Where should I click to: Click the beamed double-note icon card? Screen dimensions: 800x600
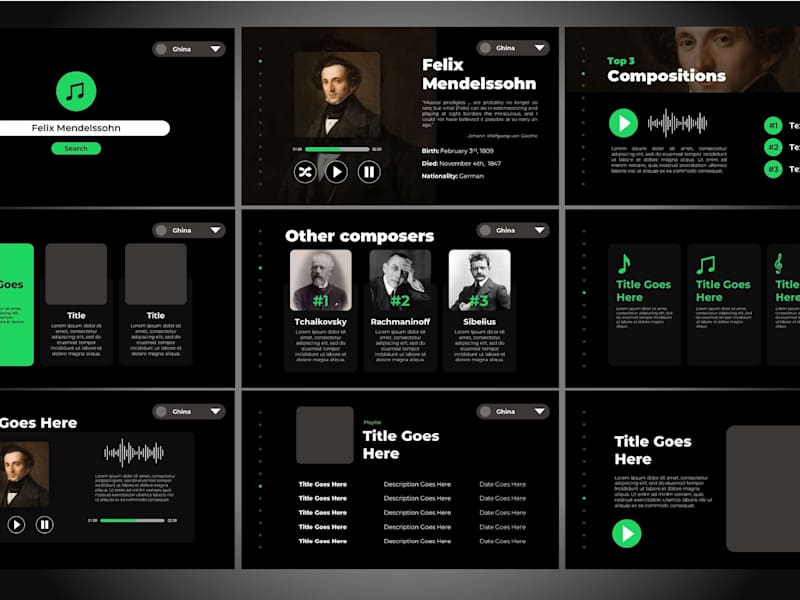click(724, 305)
